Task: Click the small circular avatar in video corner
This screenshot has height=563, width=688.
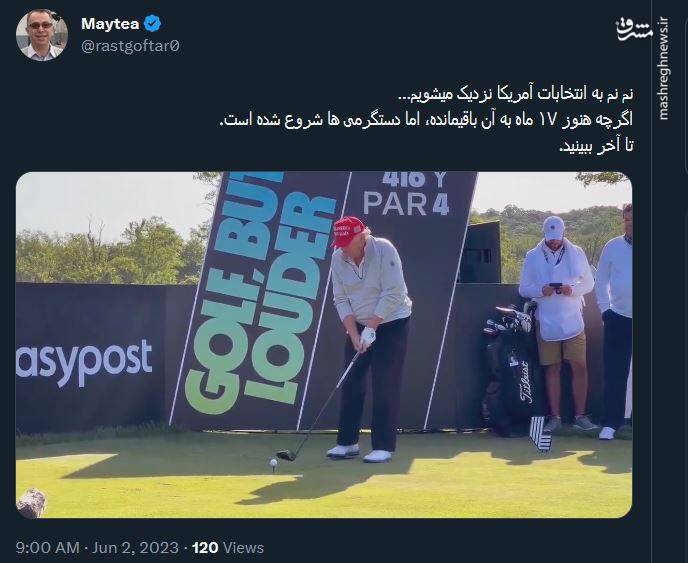Action: tap(31, 502)
